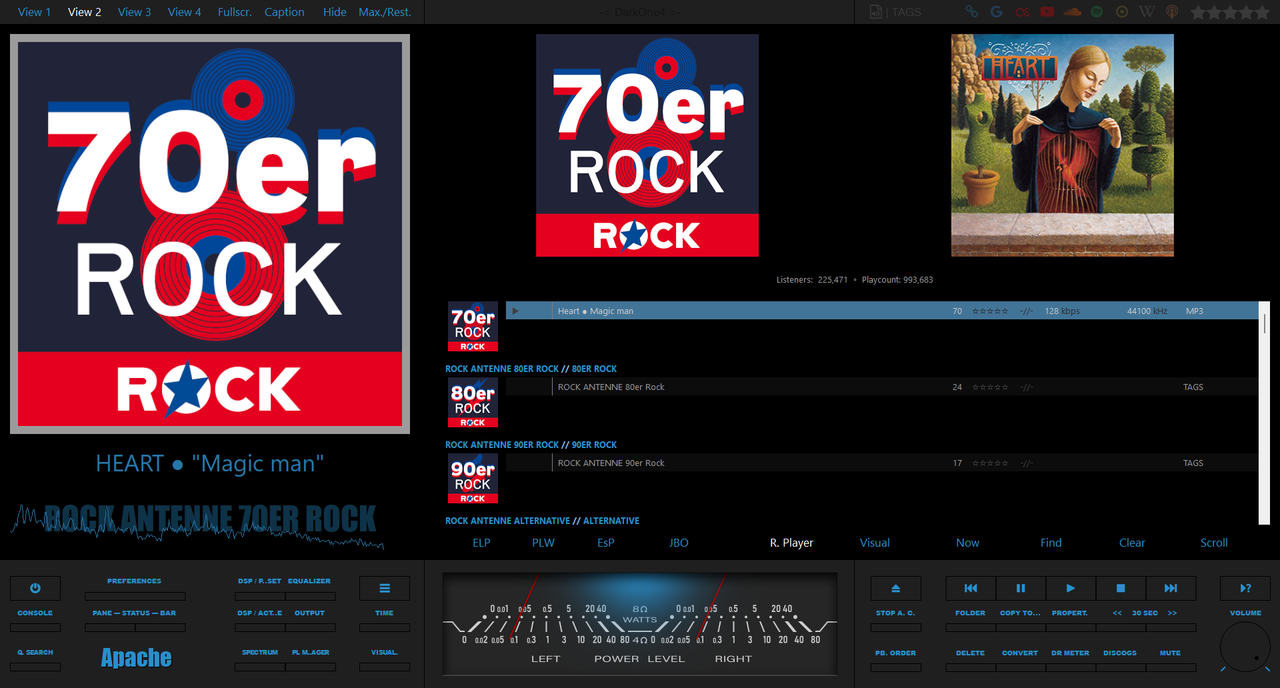Click the Now link
The width and height of the screenshot is (1280, 688).
(967, 543)
